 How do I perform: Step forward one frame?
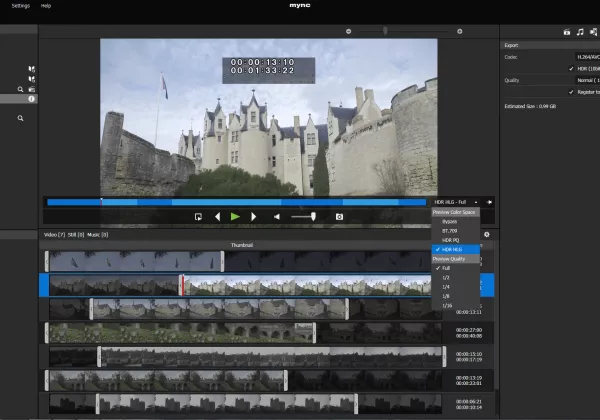point(253,217)
